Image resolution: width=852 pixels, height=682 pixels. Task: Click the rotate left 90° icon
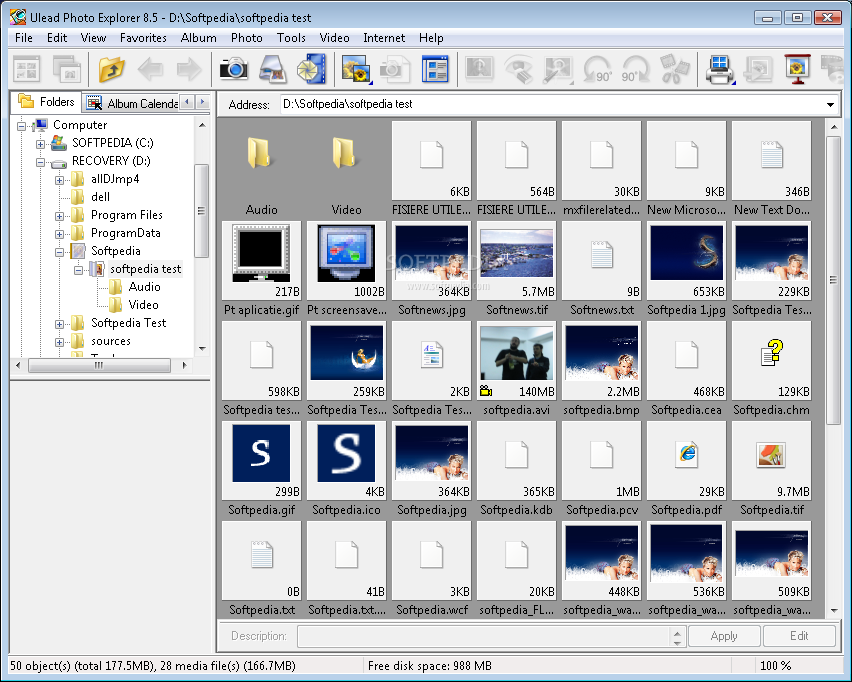tap(597, 70)
